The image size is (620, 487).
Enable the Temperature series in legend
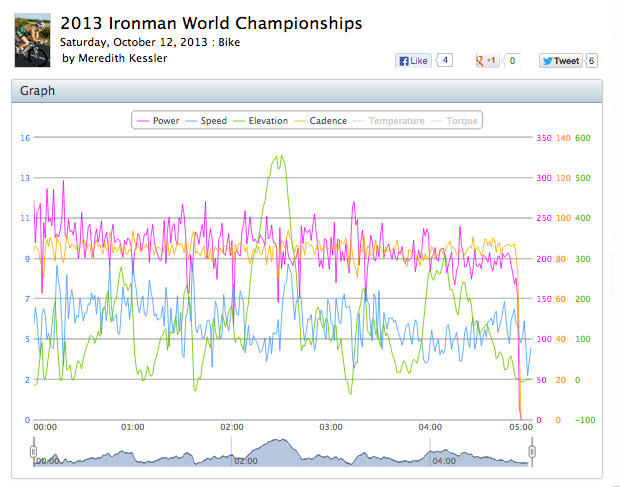394,121
